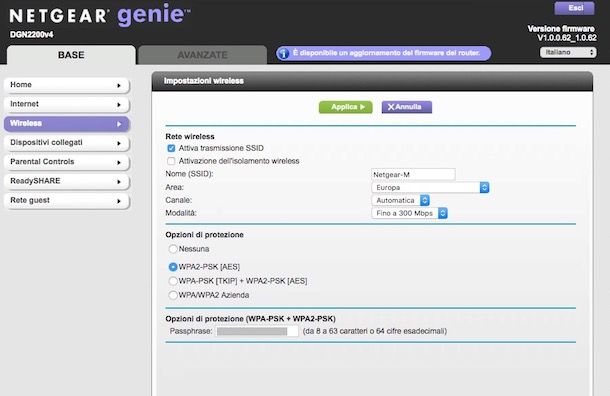Click the NETGEAR genie logo
Screen dimensions: 610x396
coord(100,15)
